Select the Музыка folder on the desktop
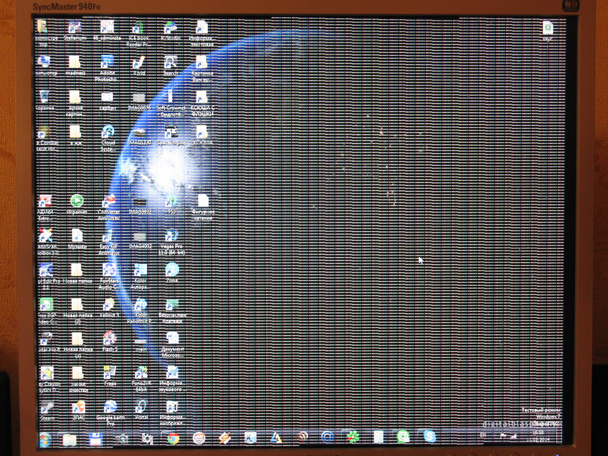 tap(76, 236)
